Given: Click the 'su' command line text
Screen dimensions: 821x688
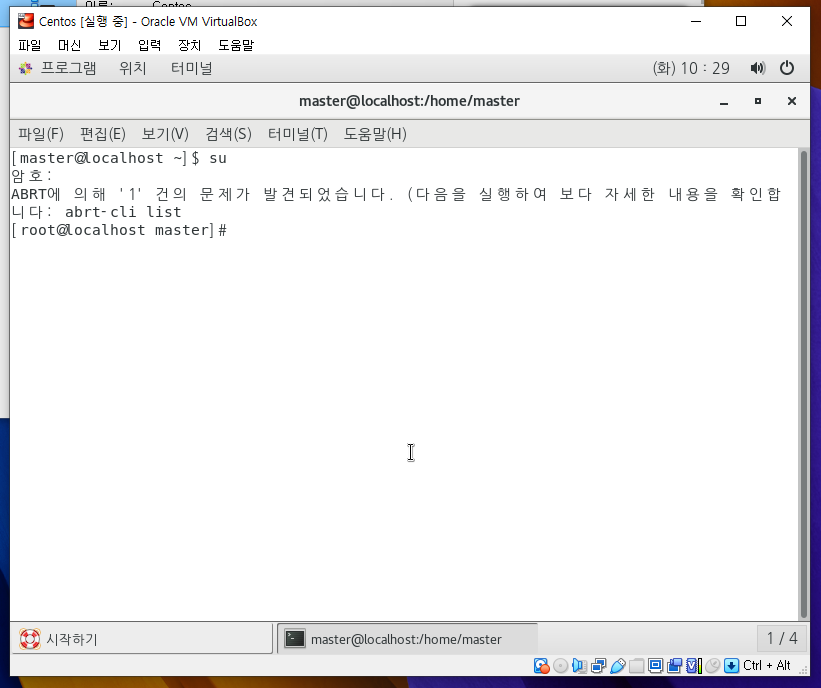Looking at the screenshot, I should [218, 158].
